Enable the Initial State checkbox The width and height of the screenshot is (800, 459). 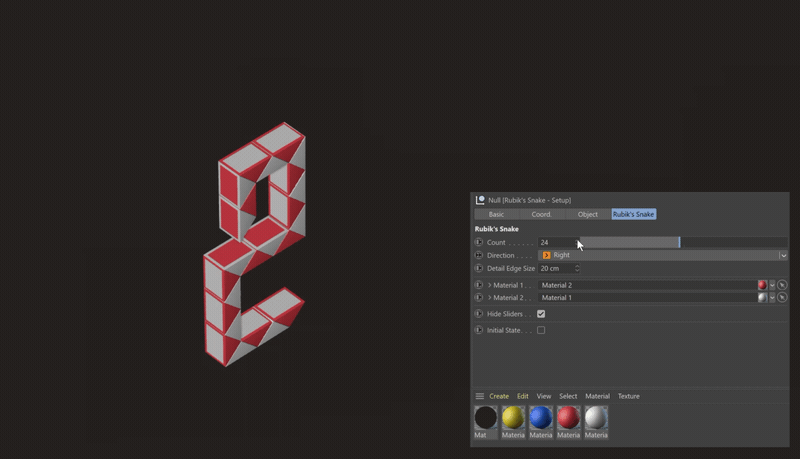(x=541, y=330)
